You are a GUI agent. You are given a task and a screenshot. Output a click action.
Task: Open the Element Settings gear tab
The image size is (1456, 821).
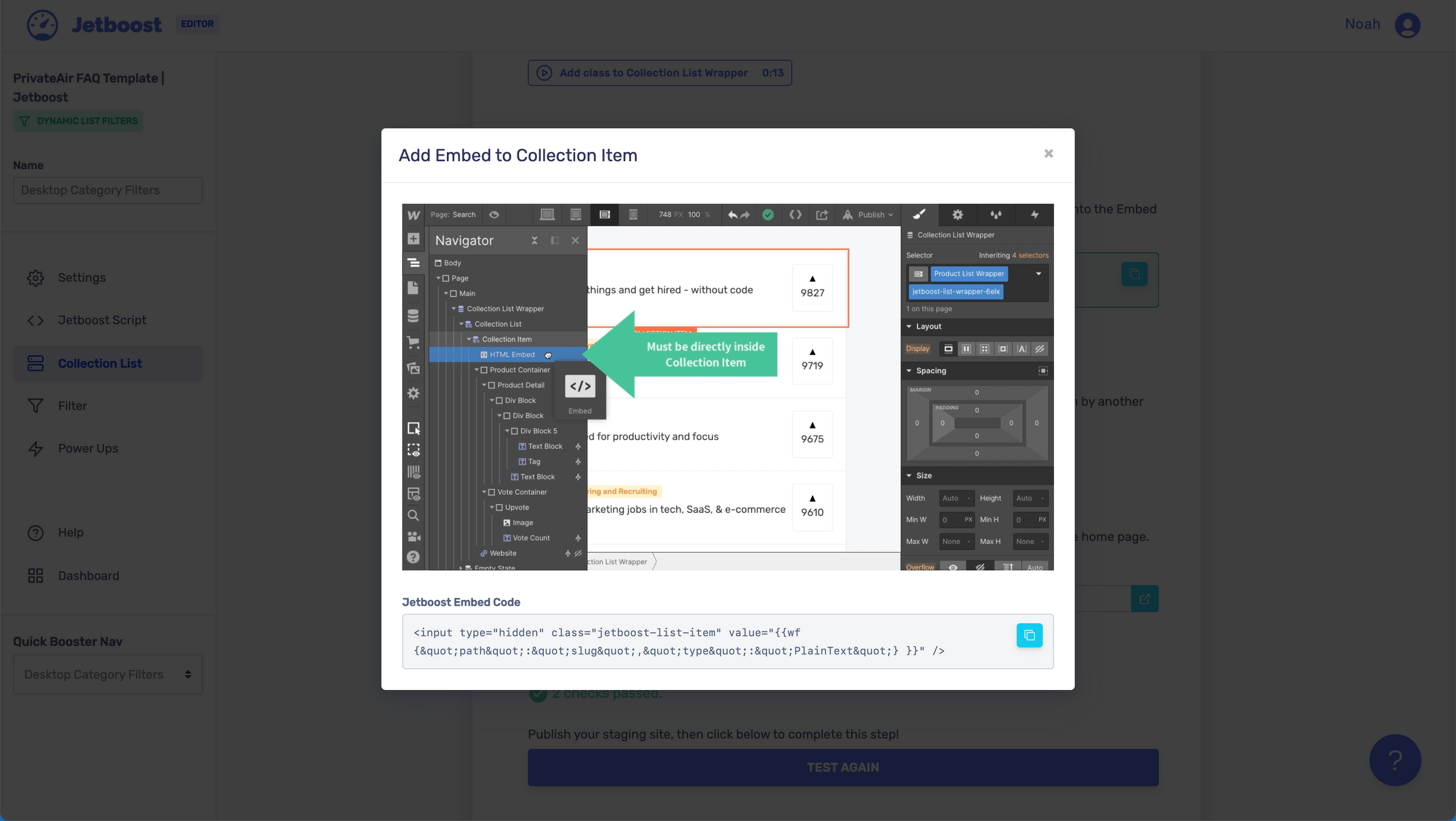(x=958, y=215)
